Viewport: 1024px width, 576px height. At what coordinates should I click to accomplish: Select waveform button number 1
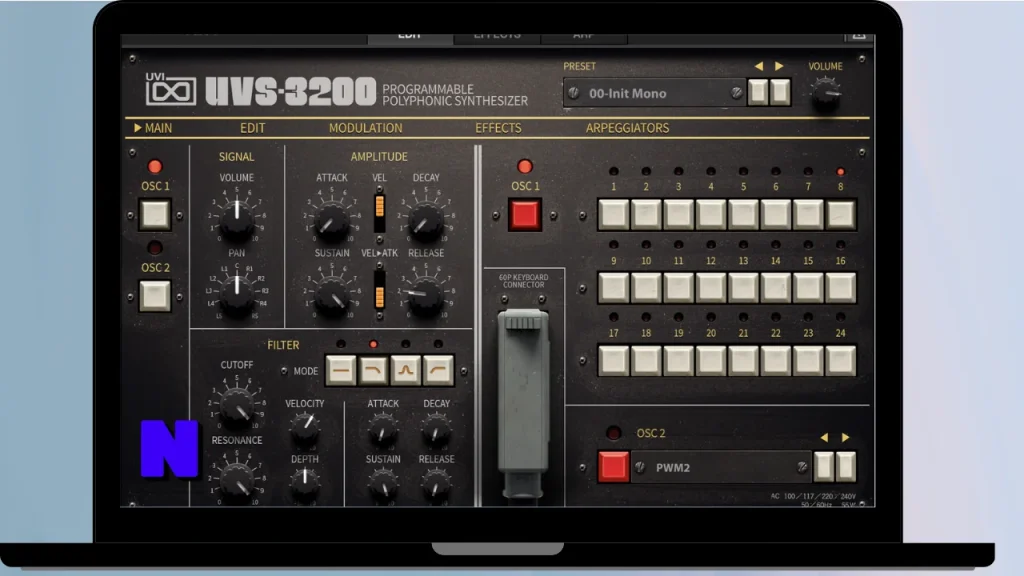[x=614, y=214]
